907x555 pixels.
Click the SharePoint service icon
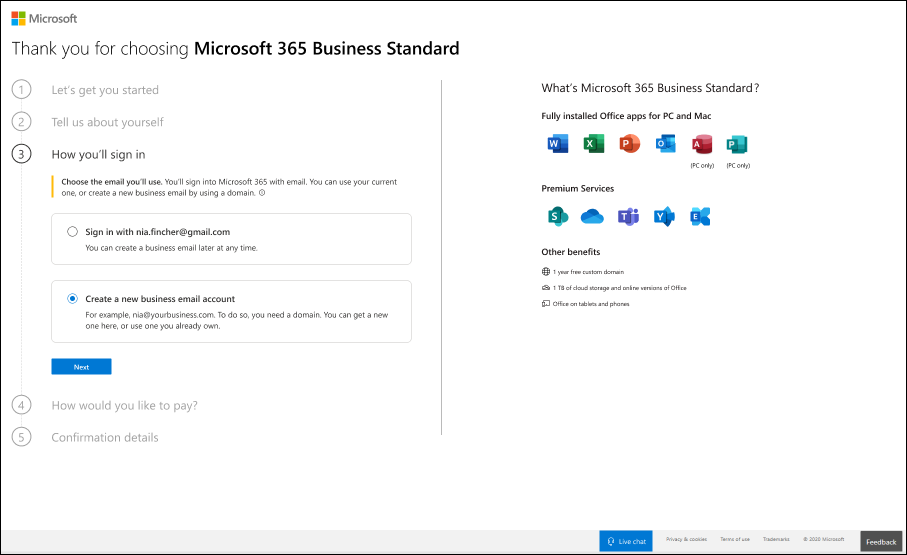[x=557, y=216]
